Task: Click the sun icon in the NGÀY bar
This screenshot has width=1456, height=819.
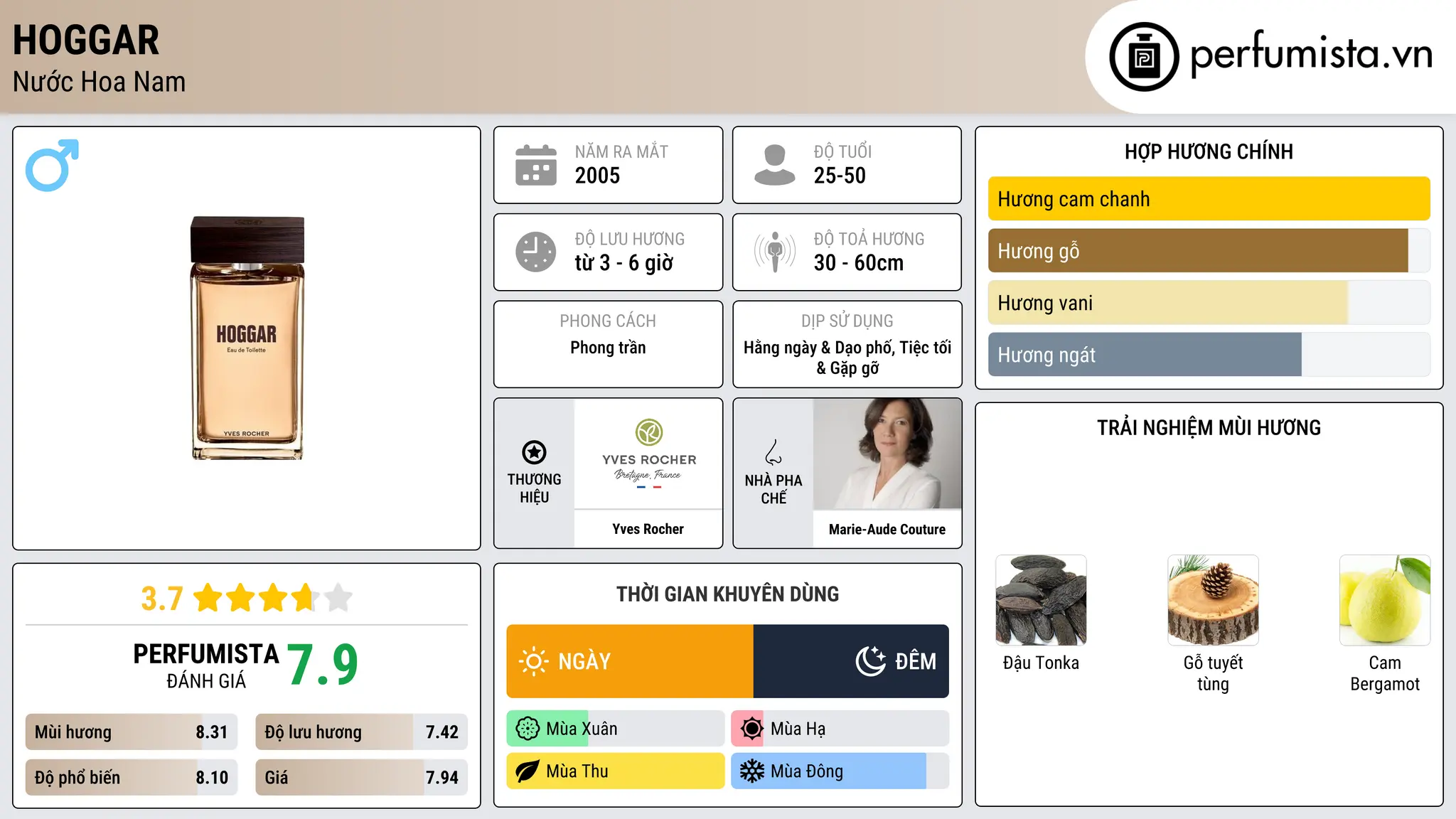Action: 534,661
